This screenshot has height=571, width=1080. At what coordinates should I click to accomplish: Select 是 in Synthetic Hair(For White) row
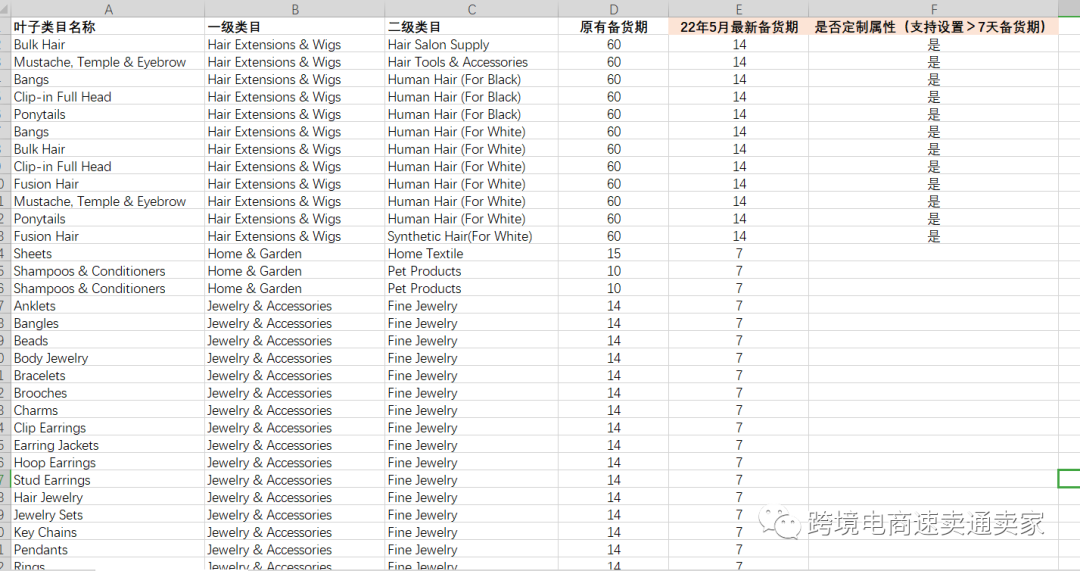(x=933, y=236)
